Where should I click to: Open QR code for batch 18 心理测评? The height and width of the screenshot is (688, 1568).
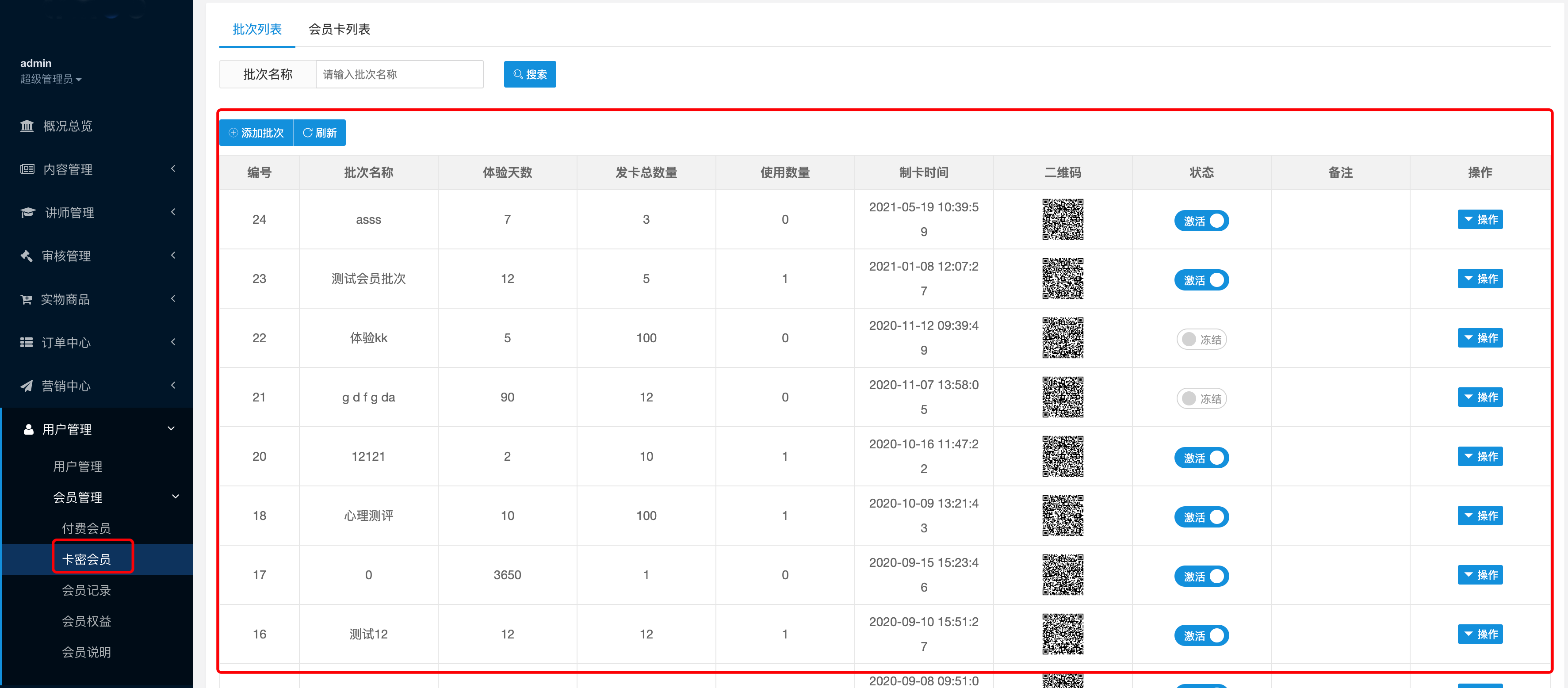tap(1062, 515)
